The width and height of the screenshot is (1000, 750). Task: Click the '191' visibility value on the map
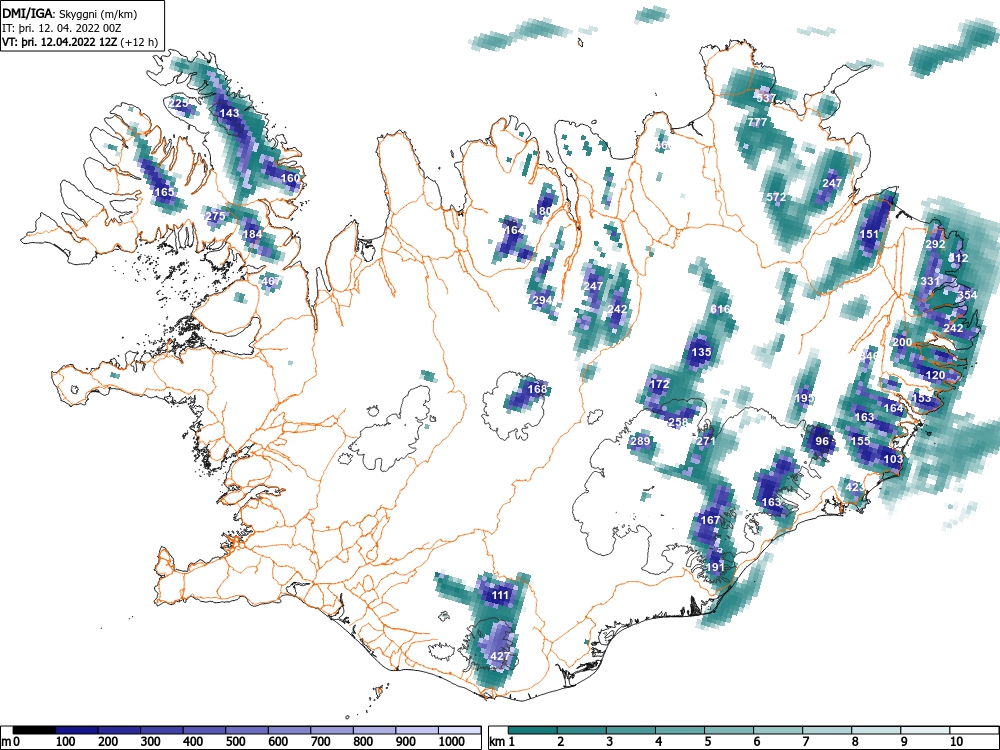pyautogui.click(x=716, y=567)
